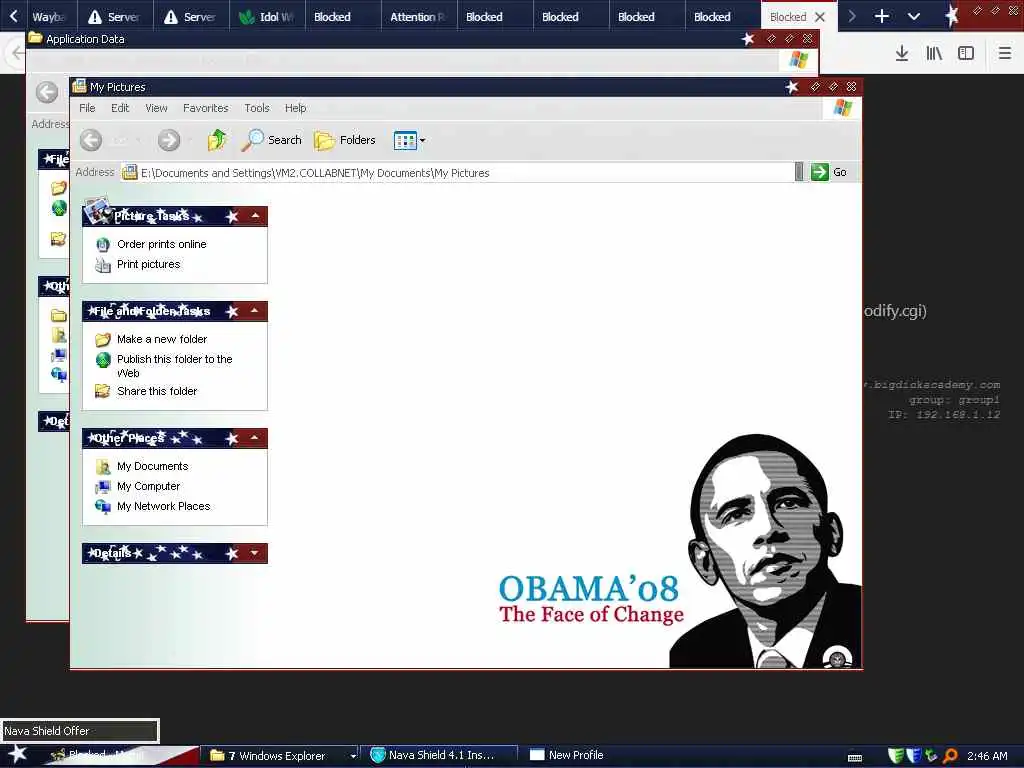Open the Favorites menu

click(206, 108)
